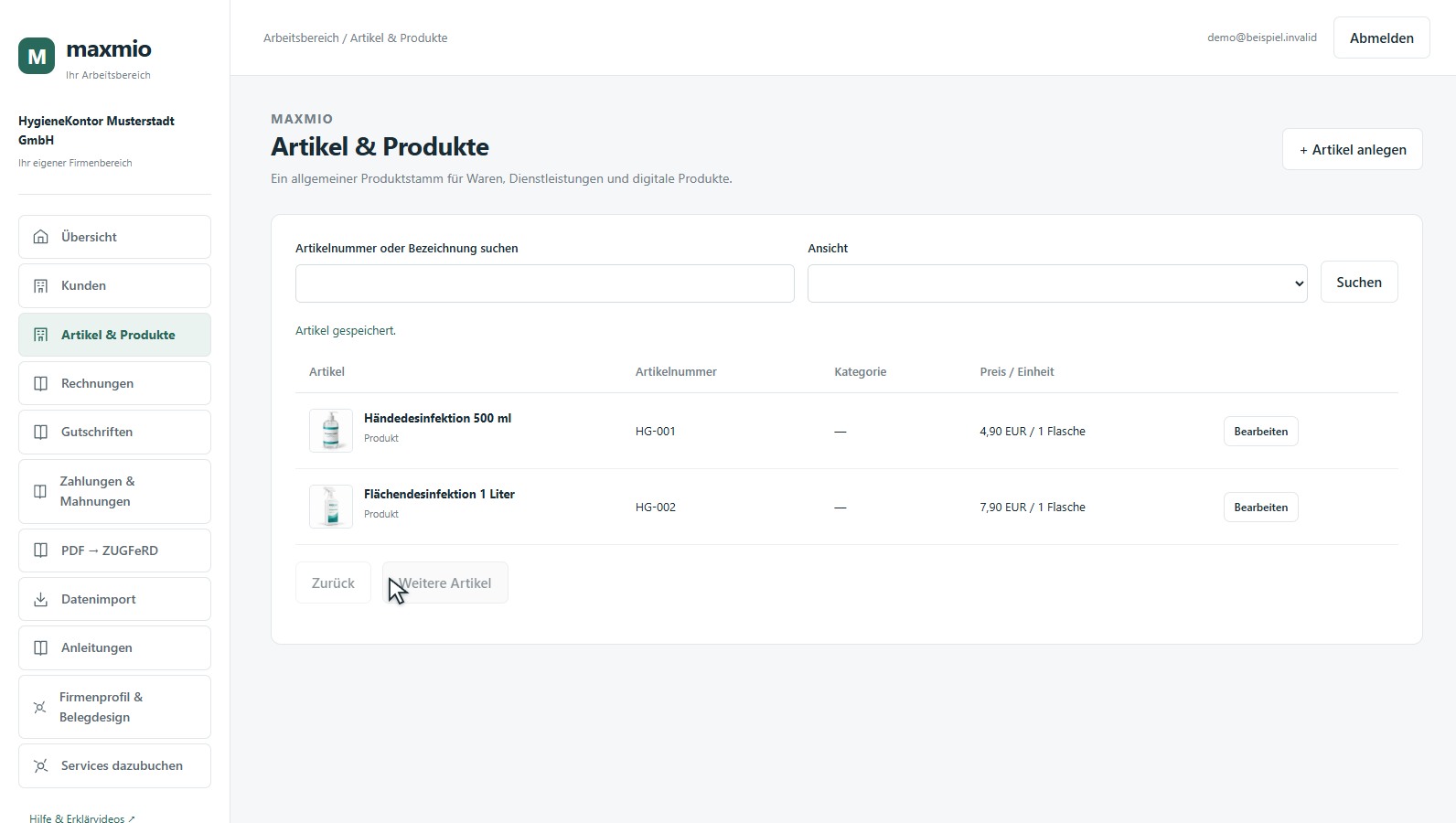
Task: Click the icon beside PDF → ZUGFeRD
Action: [40, 550]
